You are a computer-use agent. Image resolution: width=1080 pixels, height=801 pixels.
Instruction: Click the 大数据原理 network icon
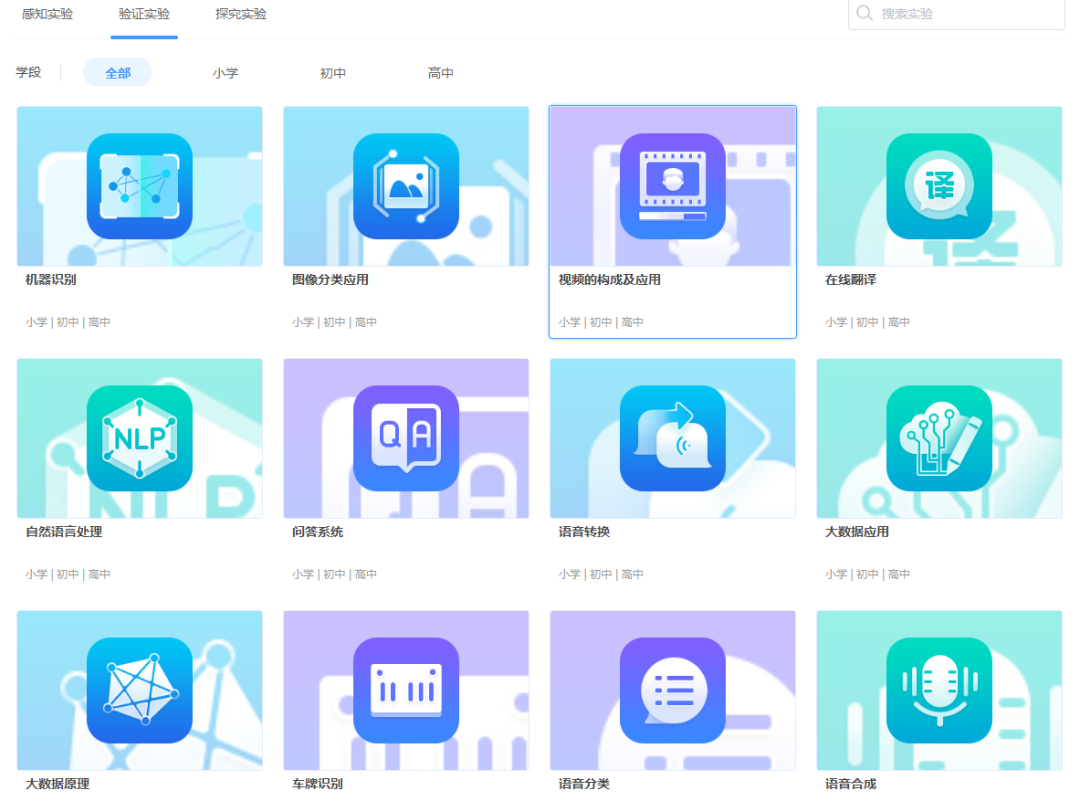coord(139,690)
